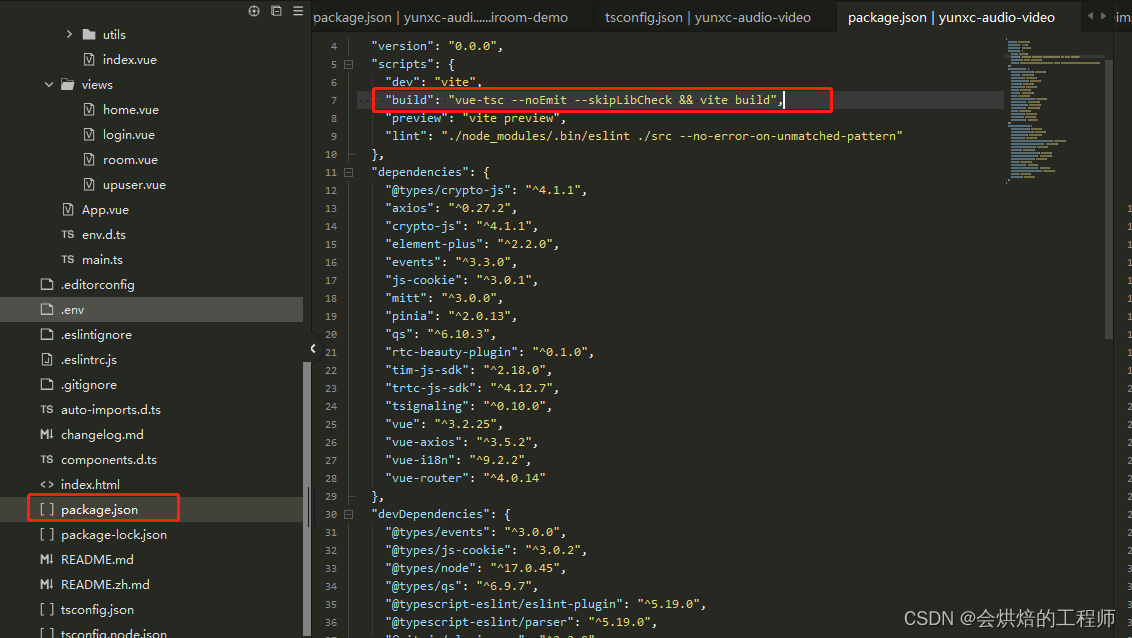This screenshot has height=638, width=1132.
Task: Switch to tsconfig.json yunxc-audio-video tab
Action: (708, 17)
